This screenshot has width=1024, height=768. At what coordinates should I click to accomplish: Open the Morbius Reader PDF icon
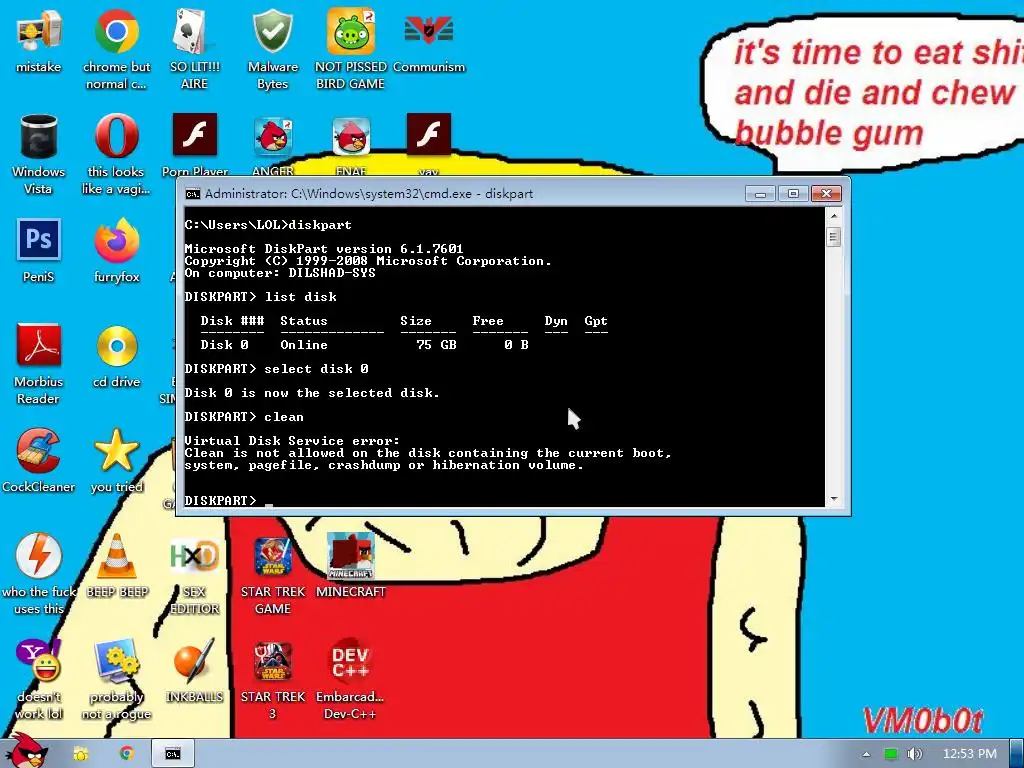[x=39, y=364]
